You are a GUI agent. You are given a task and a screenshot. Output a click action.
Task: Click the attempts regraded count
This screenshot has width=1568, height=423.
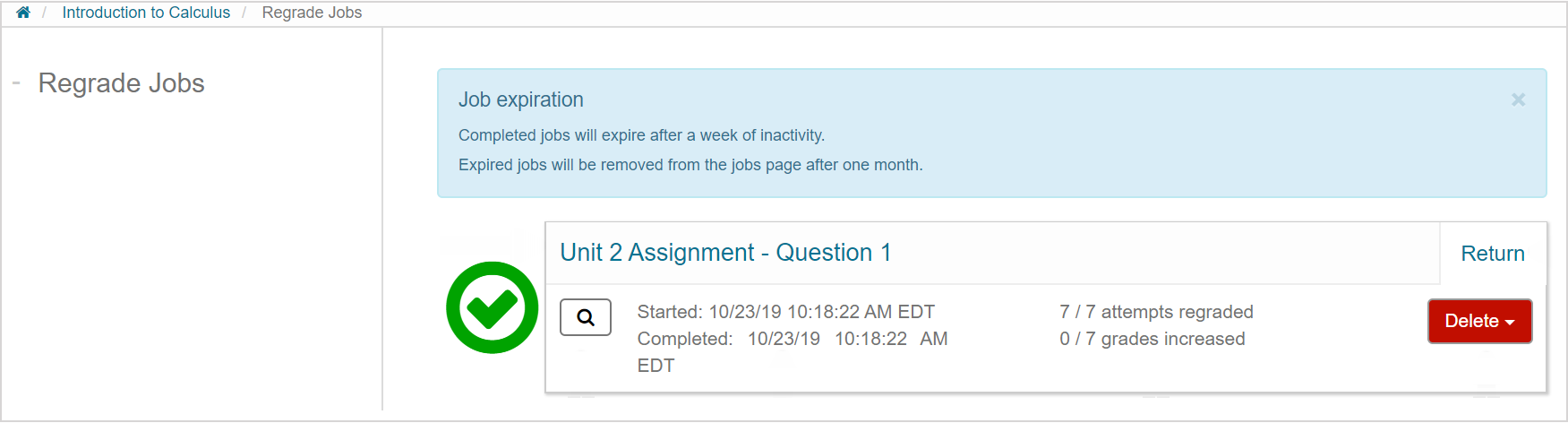[1155, 312]
